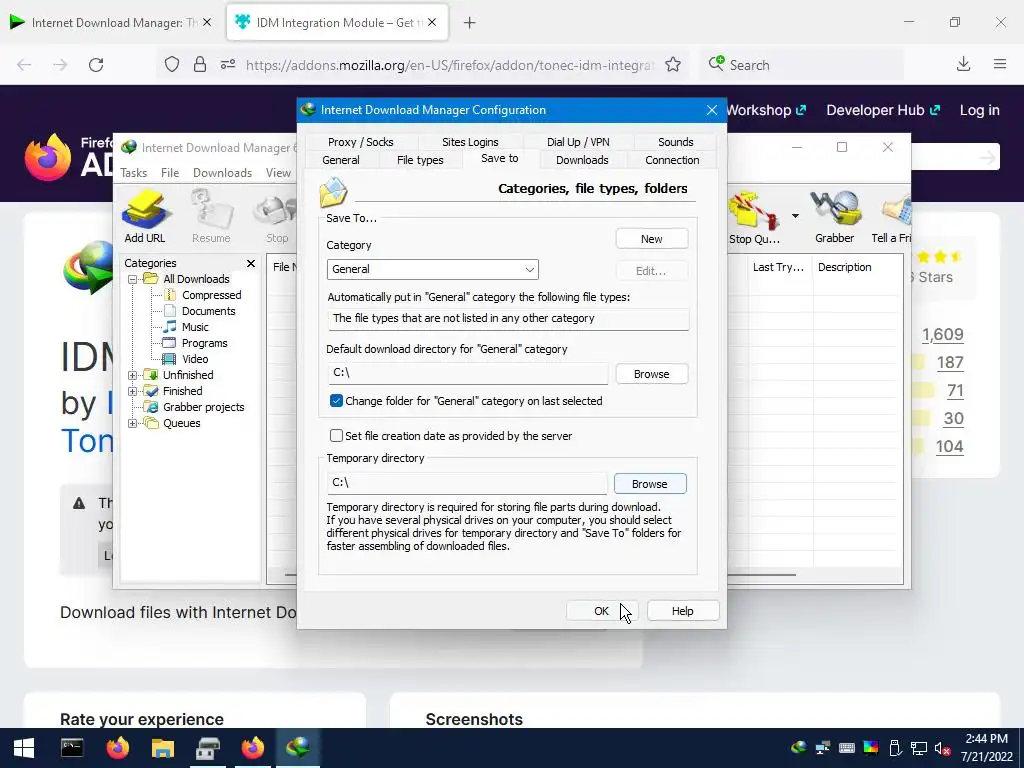Image resolution: width=1024 pixels, height=768 pixels.
Task: Select Programs category in IDM tree
Action: point(204,343)
